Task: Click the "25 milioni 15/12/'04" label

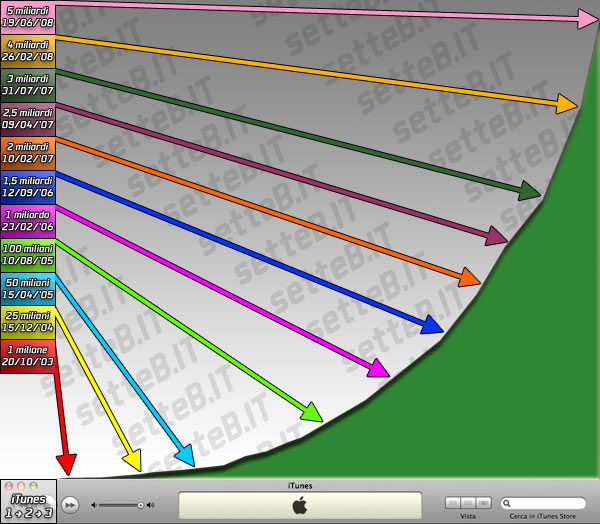Action: point(28,322)
